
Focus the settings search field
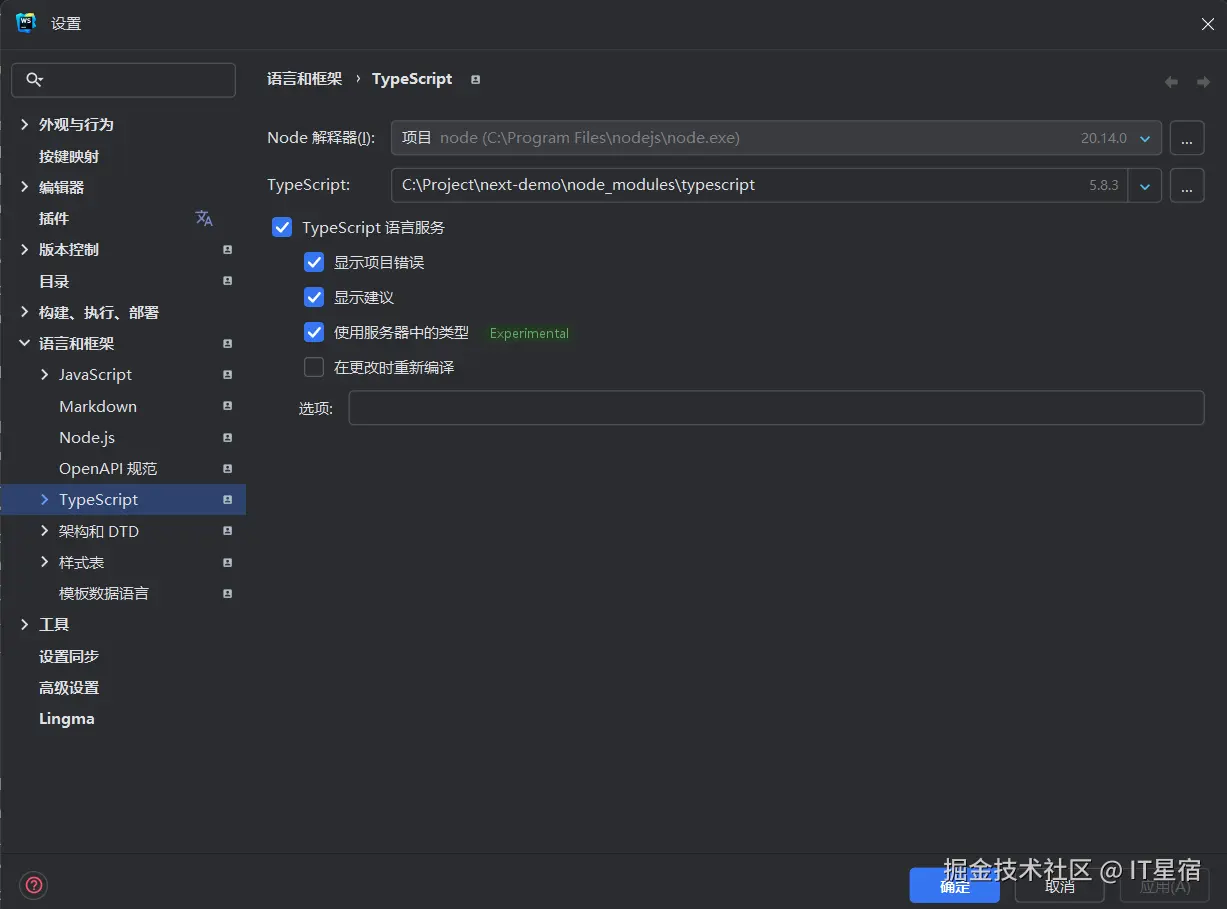click(123, 80)
